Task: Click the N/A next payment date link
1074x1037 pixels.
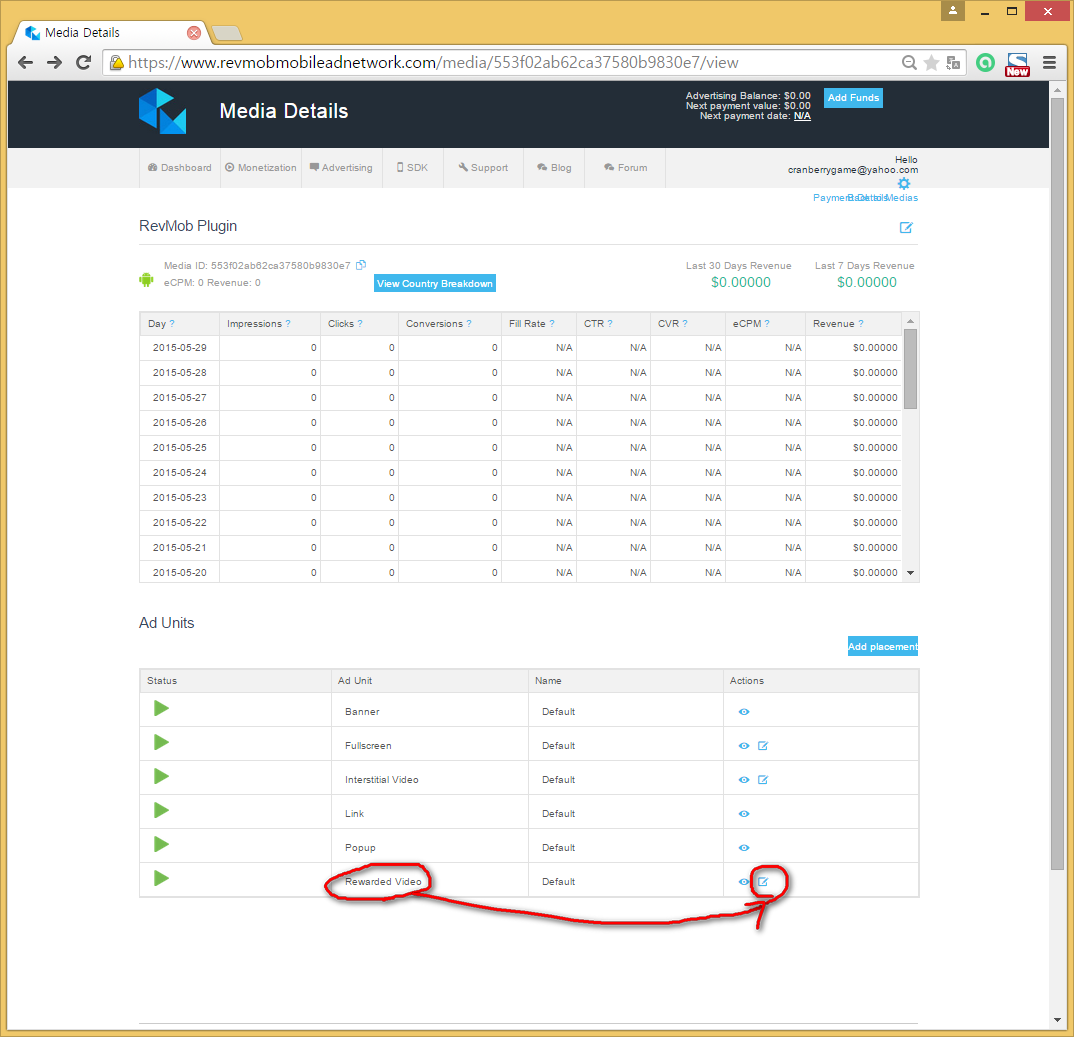Action: [802, 116]
